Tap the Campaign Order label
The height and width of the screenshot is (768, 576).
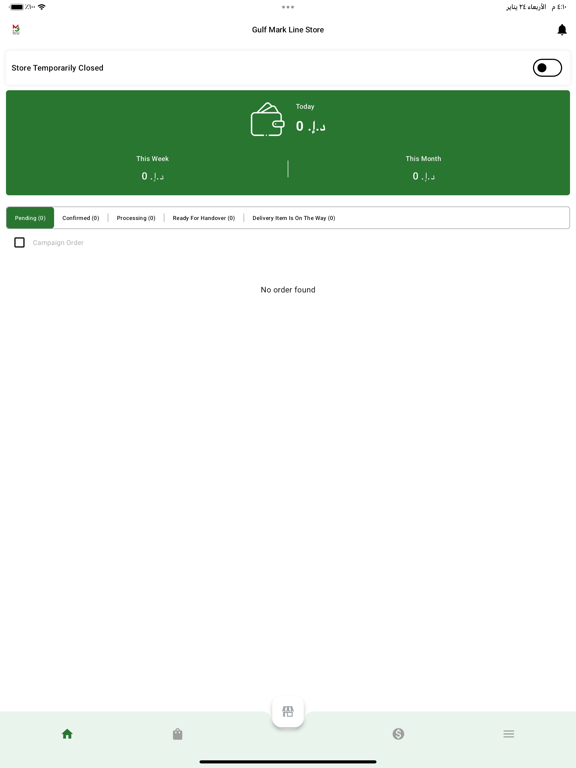58,242
